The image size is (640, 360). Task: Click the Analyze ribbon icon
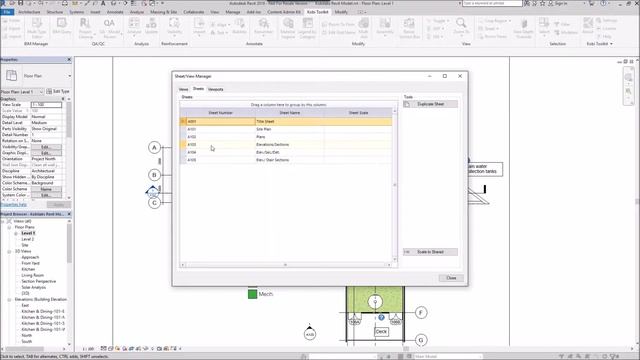[134, 27]
